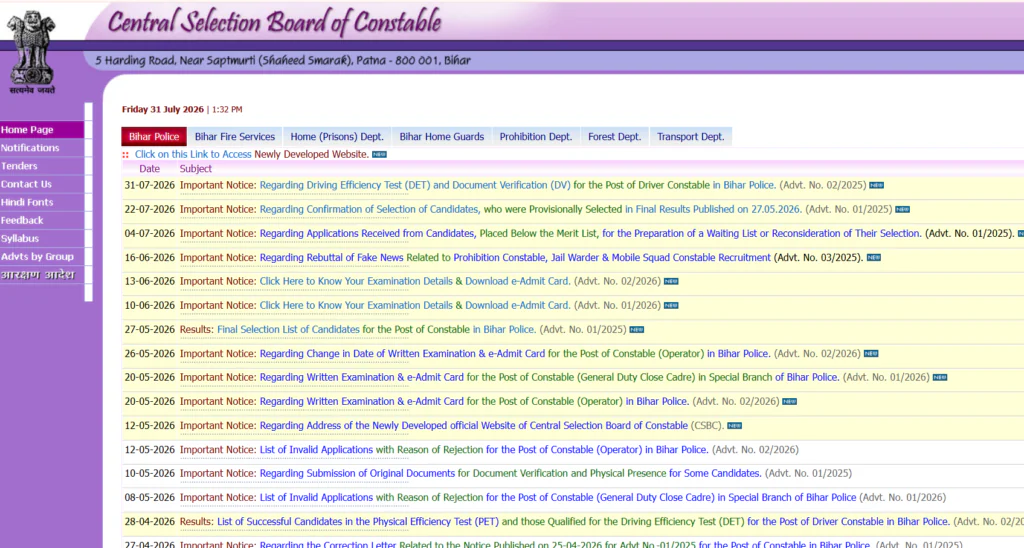Click NEW badge on 10-06-2026 e-Admit Card row
1024x548 pixels.
pyautogui.click(x=671, y=306)
